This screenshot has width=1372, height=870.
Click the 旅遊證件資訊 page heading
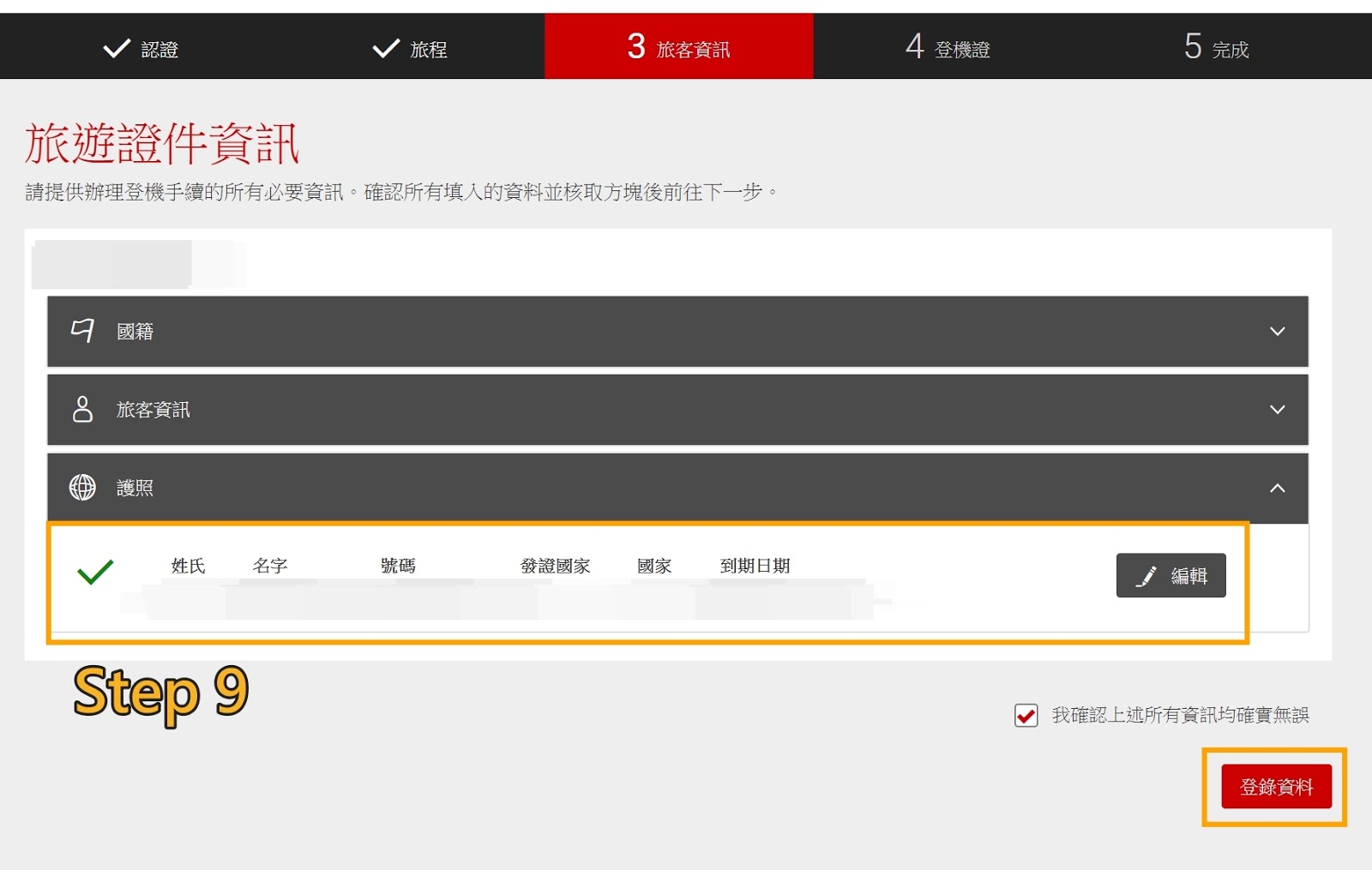(x=162, y=142)
